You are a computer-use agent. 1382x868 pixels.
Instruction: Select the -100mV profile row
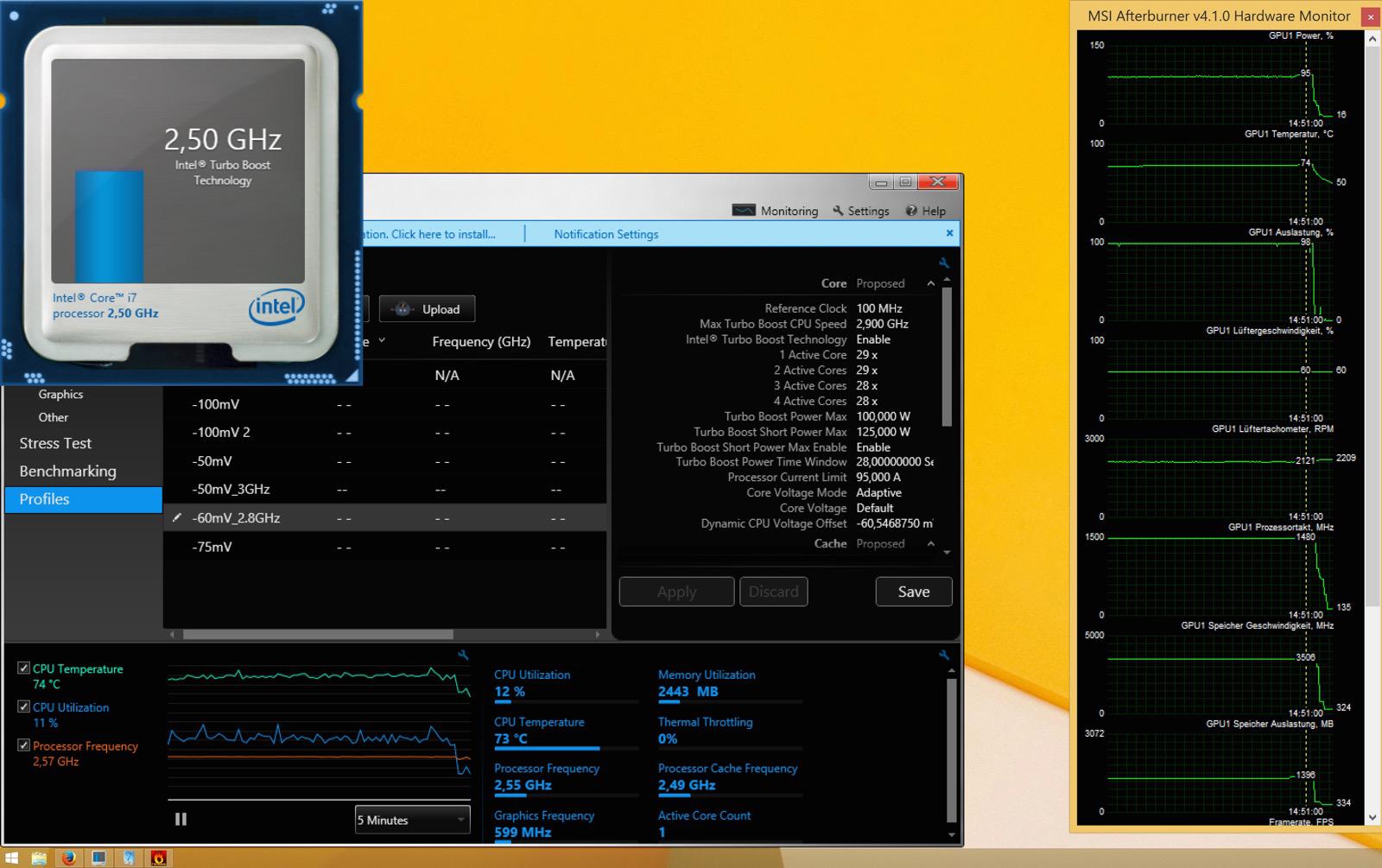384,404
